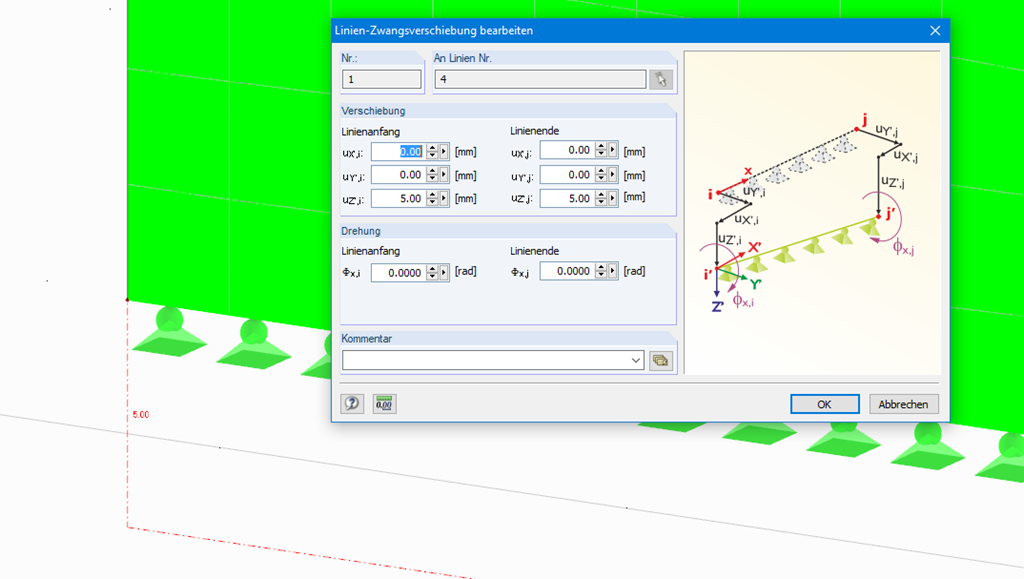Select the Linienanfang uX',i value field
Viewport: 1024px width, 579px height.
[398, 151]
